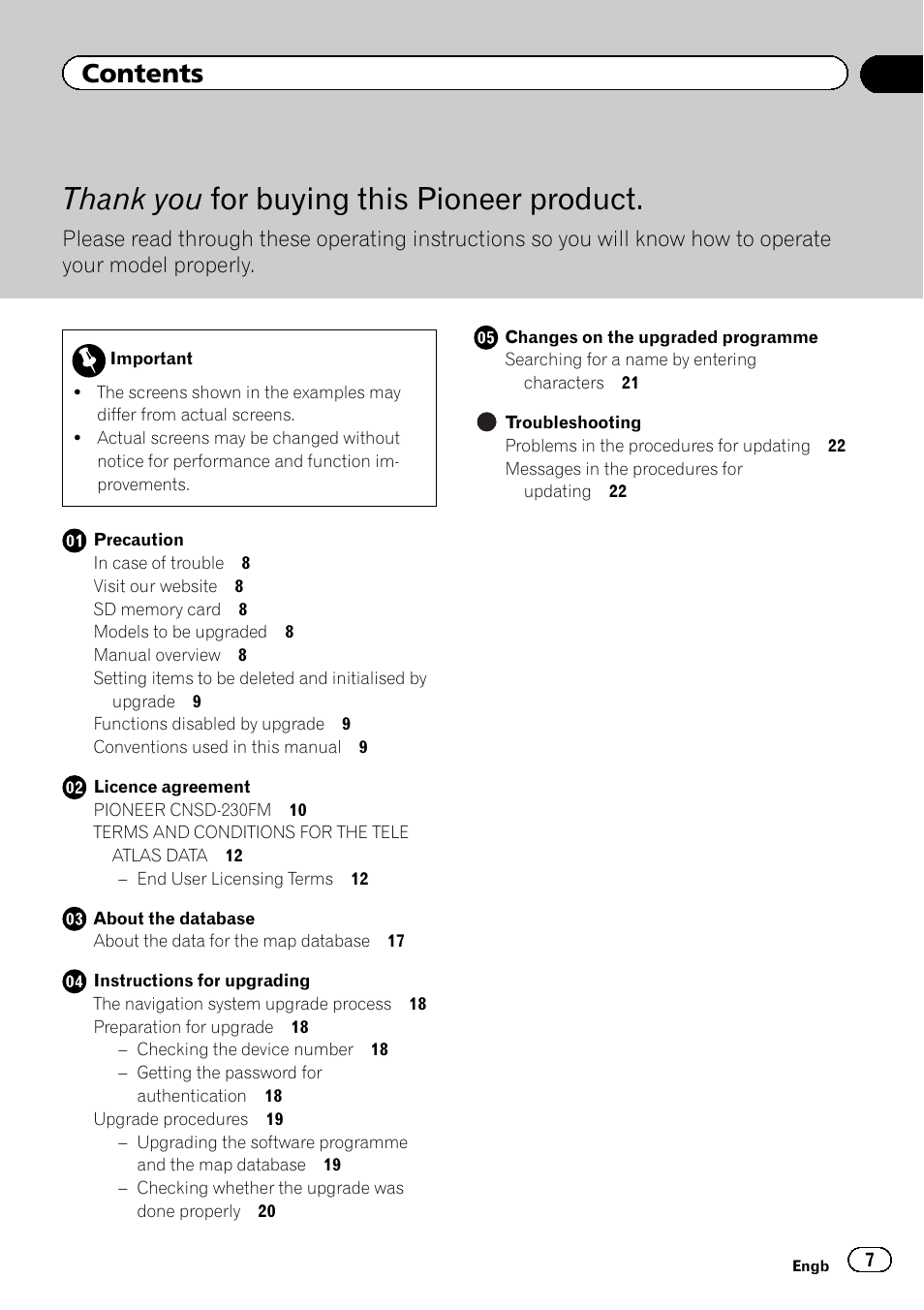The image size is (924, 1310).
Task: Select About the data for the map database
Action: (231, 942)
